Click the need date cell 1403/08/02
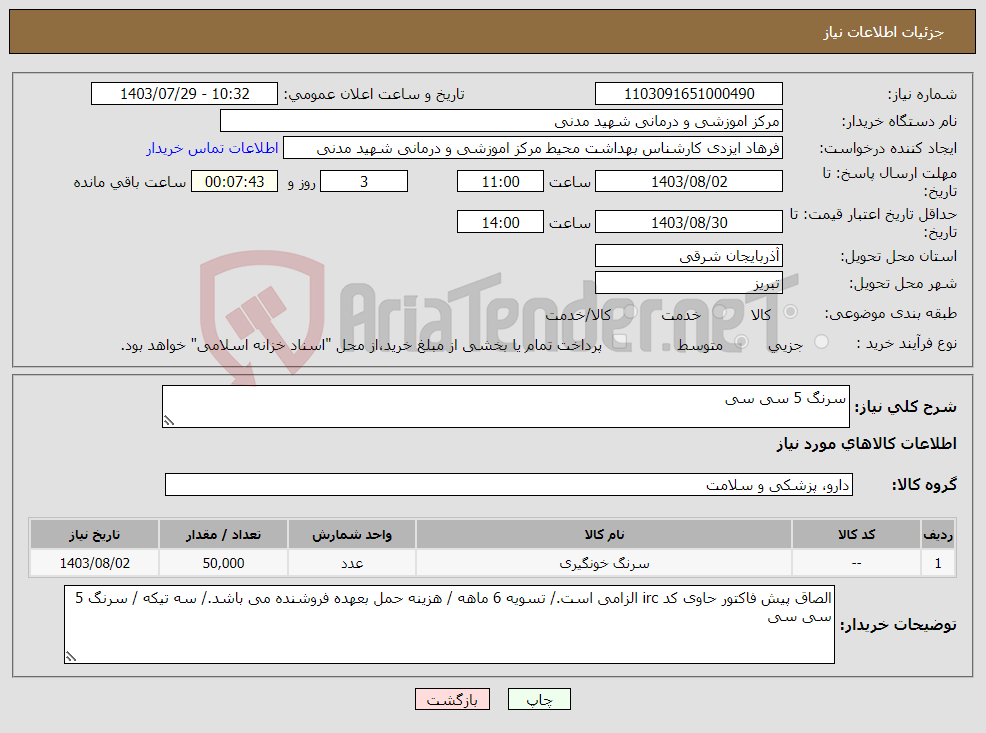This screenshot has width=986, height=733. [x=94, y=563]
